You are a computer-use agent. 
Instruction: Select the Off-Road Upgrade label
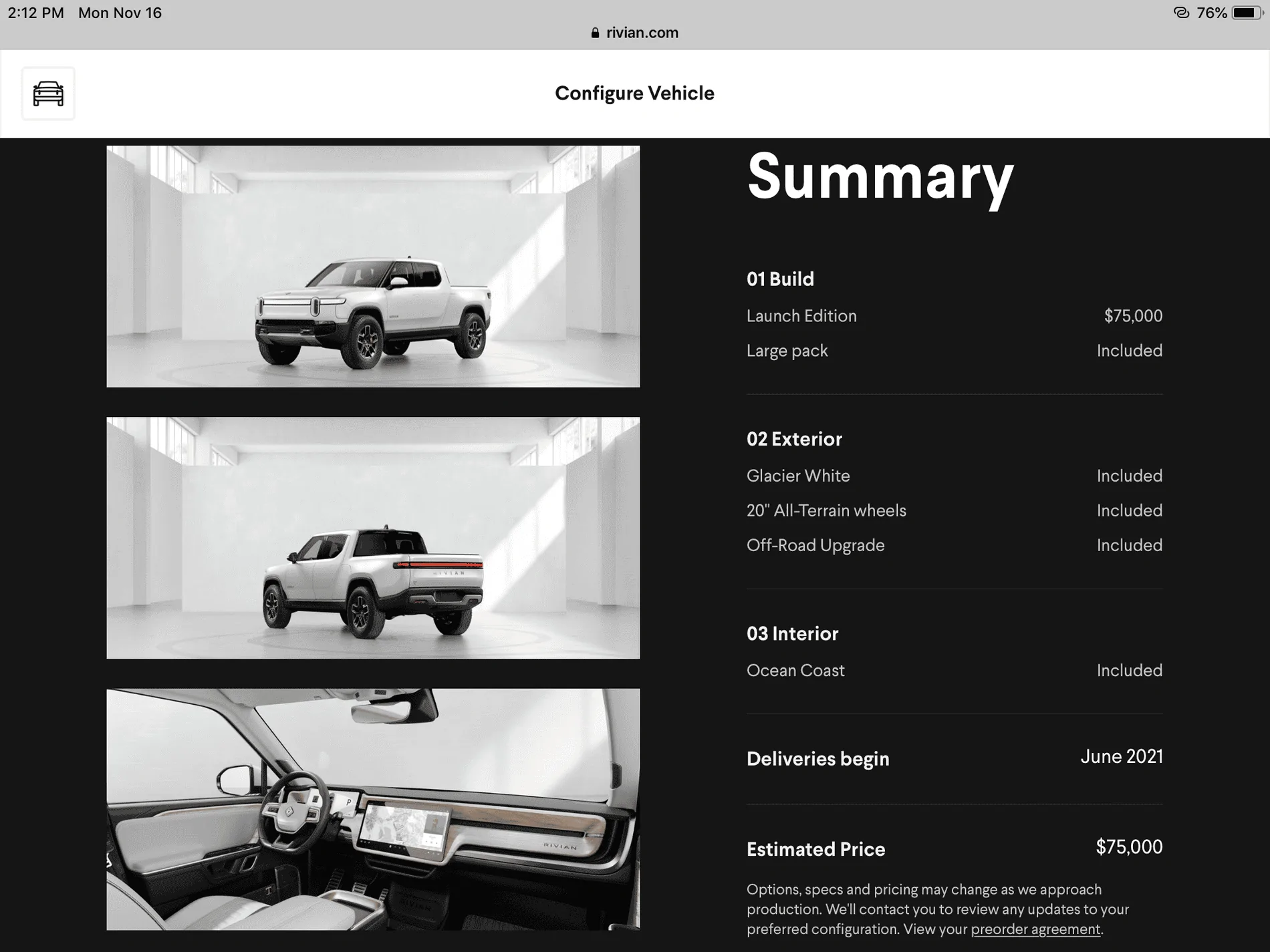point(815,545)
